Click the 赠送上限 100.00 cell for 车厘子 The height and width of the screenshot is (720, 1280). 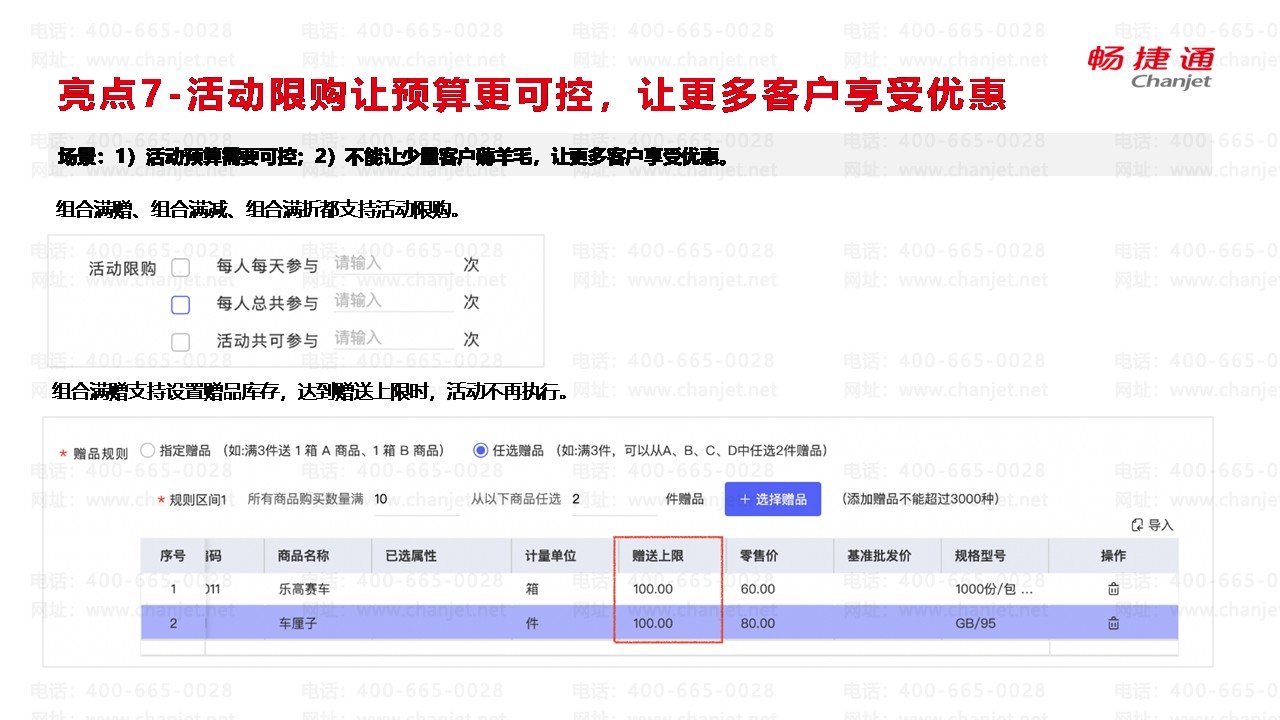[653, 623]
